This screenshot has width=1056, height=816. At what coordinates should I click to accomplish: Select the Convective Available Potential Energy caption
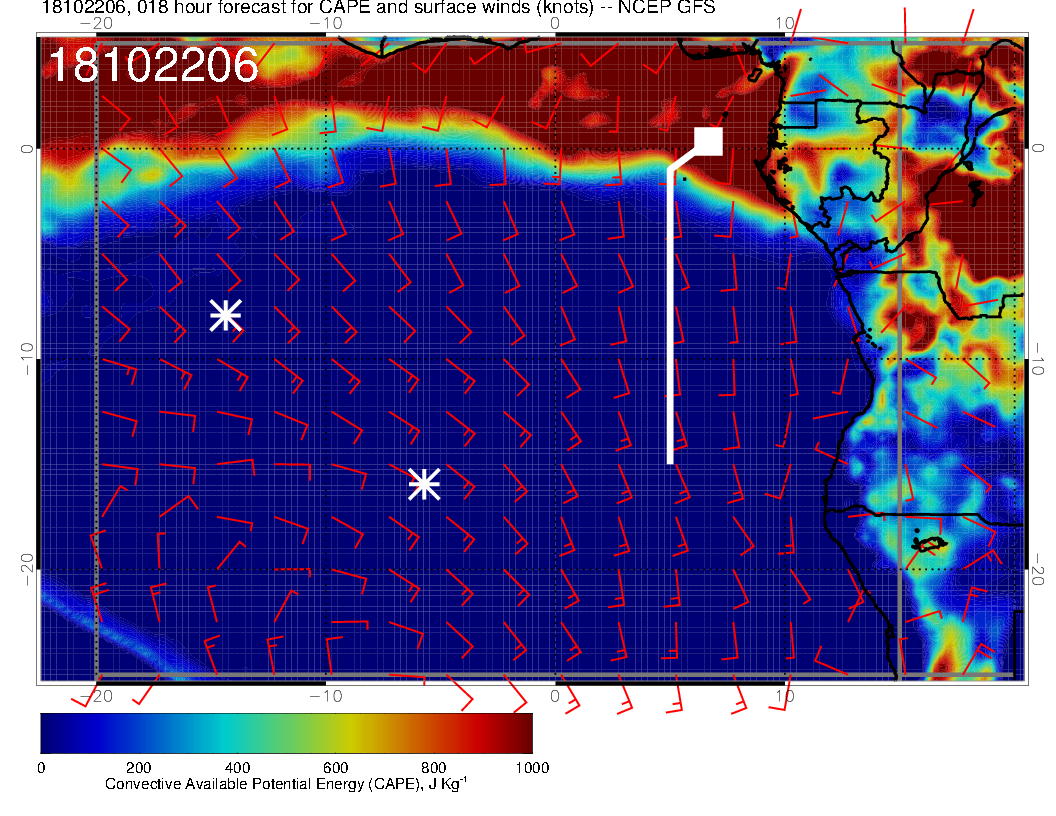coord(286,785)
